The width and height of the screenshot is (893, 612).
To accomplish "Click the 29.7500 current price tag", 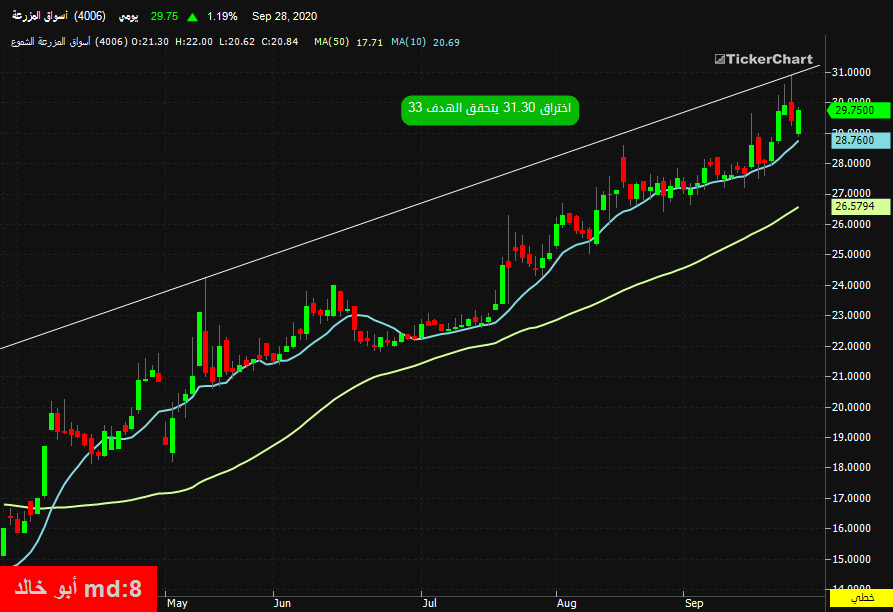I will tap(858, 110).
